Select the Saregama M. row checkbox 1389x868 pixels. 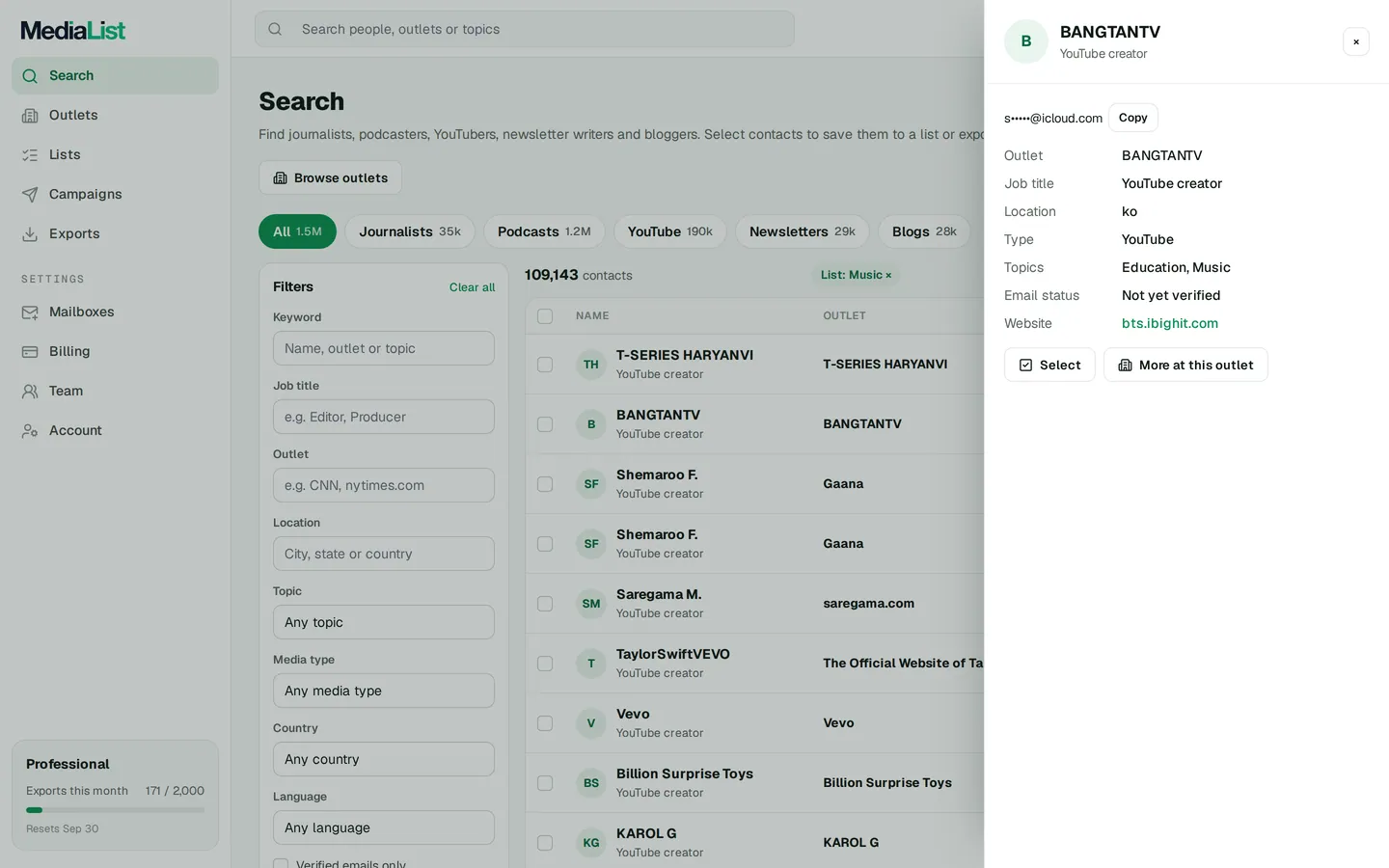coord(545,604)
